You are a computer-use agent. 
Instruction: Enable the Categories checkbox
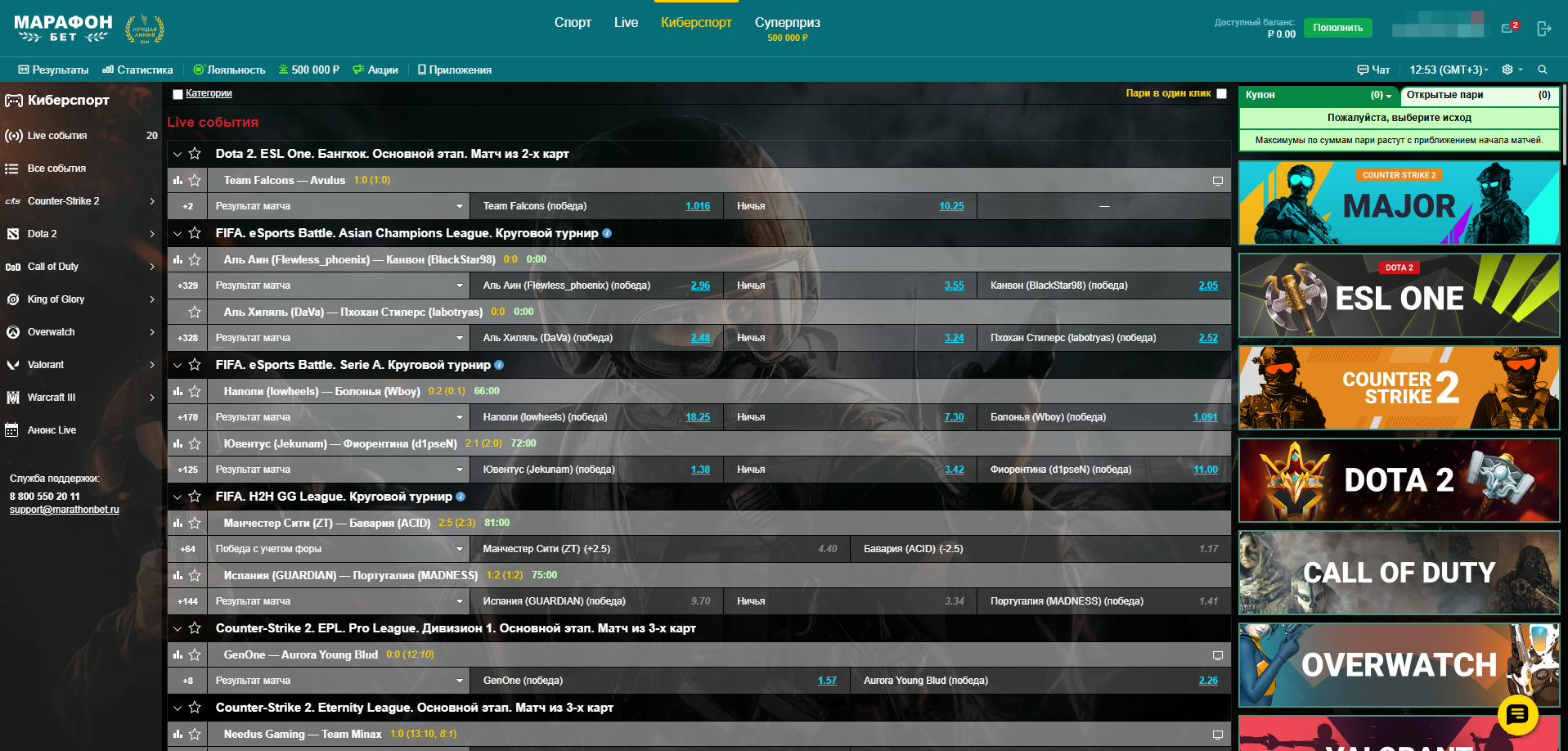[177, 94]
